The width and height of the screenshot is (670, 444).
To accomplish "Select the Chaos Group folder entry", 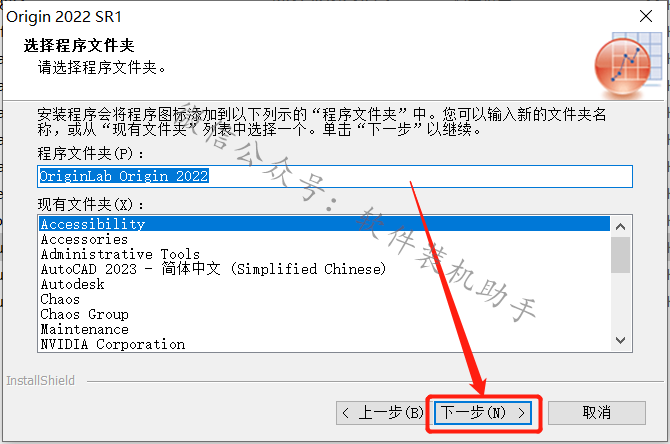I will click(x=325, y=314).
